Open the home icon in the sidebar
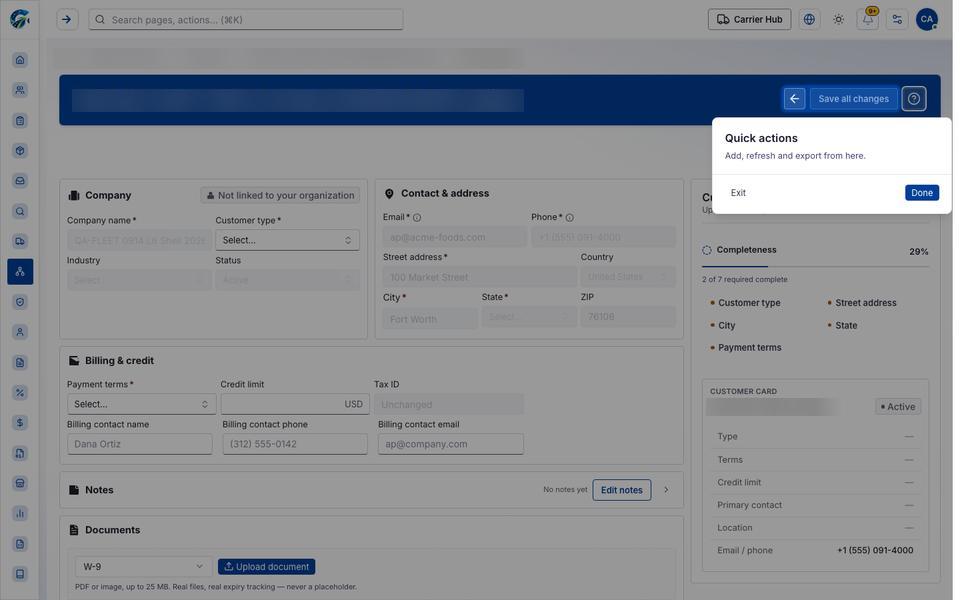The image size is (960, 600). 20,60
